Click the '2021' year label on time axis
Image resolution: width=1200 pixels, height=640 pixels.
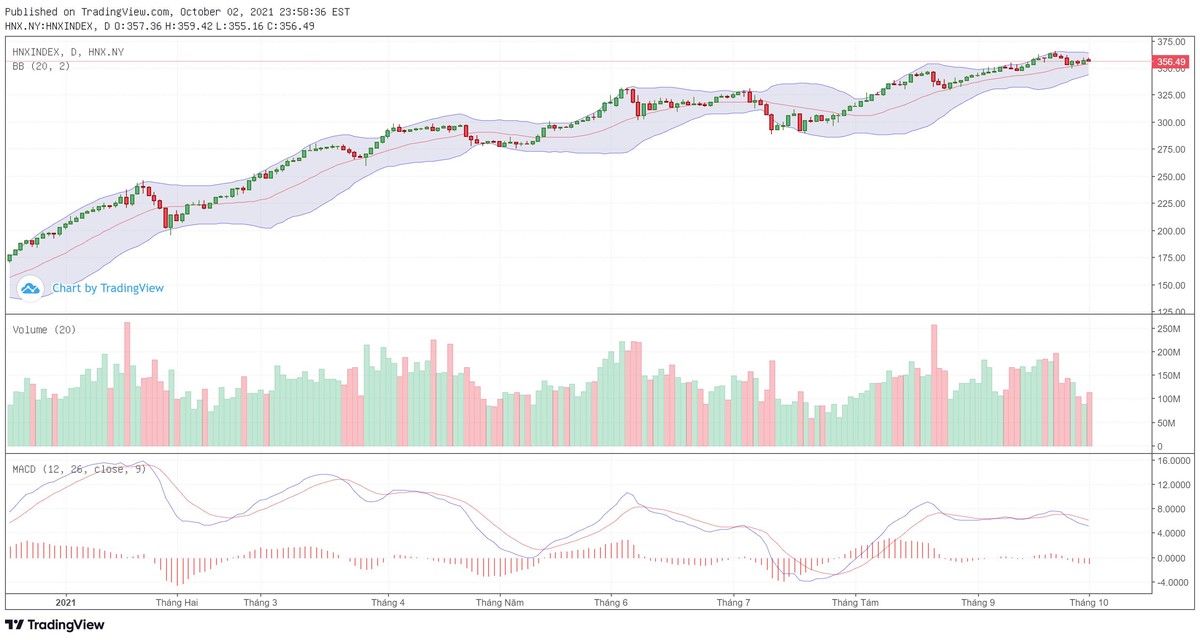[65, 603]
